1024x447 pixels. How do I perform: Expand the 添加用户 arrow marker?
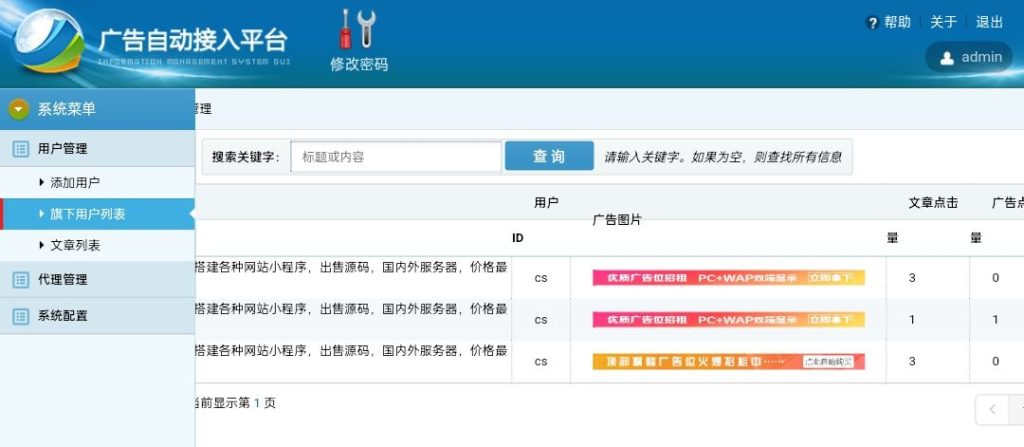pos(41,183)
